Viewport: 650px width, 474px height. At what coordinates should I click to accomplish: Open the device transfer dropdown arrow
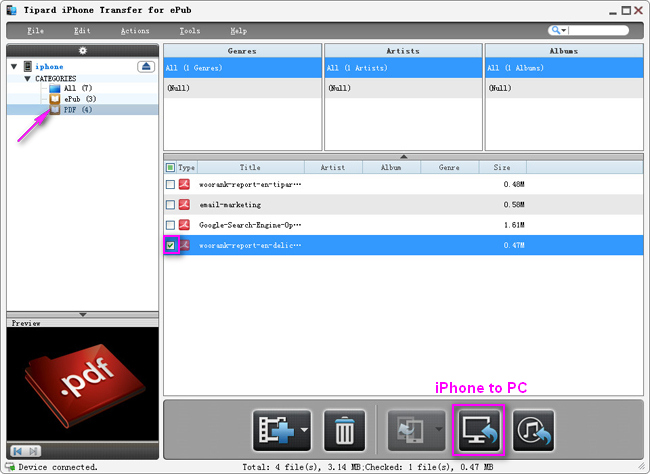coord(439,430)
